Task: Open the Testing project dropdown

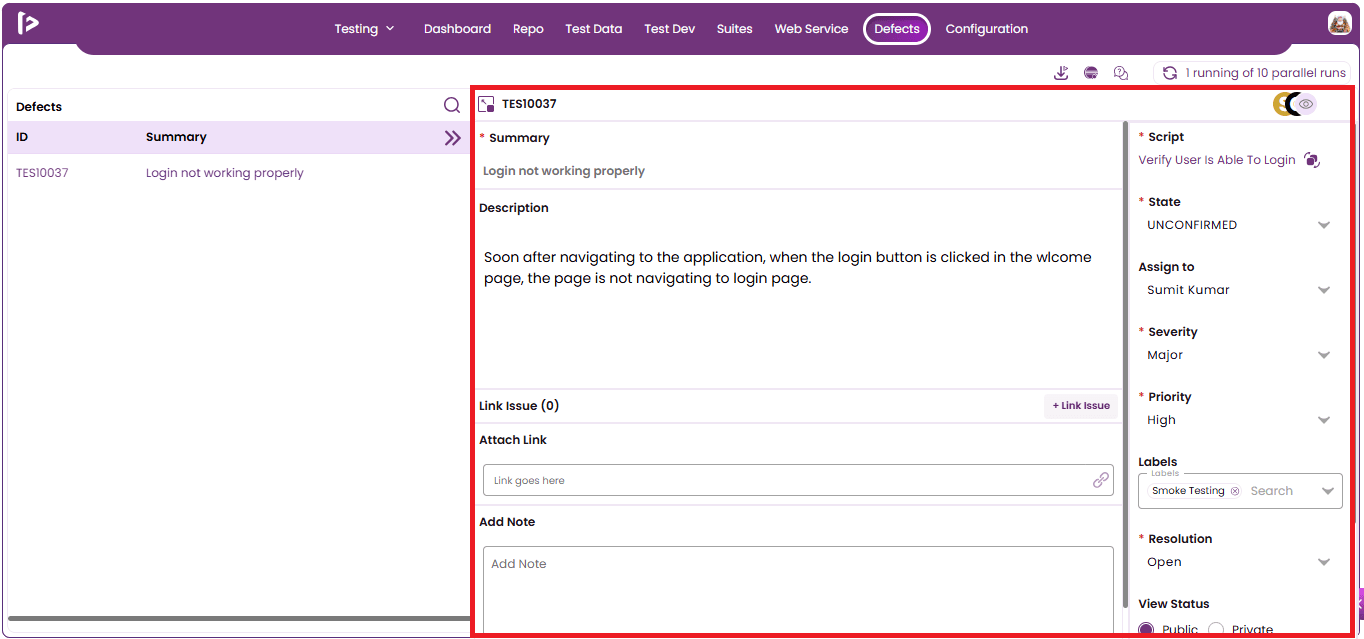Action: pos(364,29)
